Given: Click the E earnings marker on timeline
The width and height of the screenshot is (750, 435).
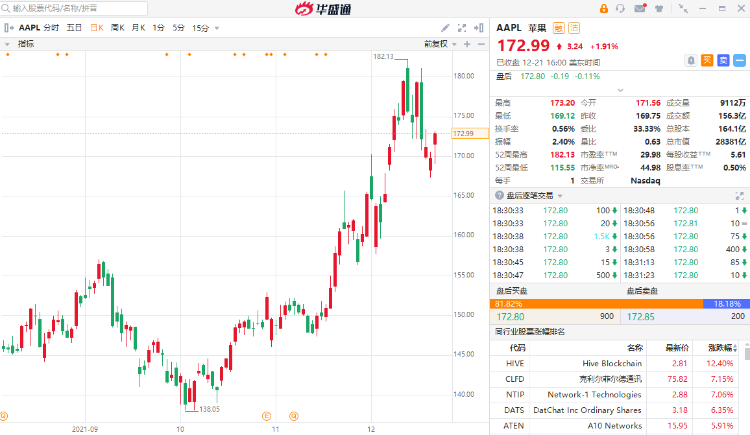Looking at the screenshot, I should pos(266,416).
